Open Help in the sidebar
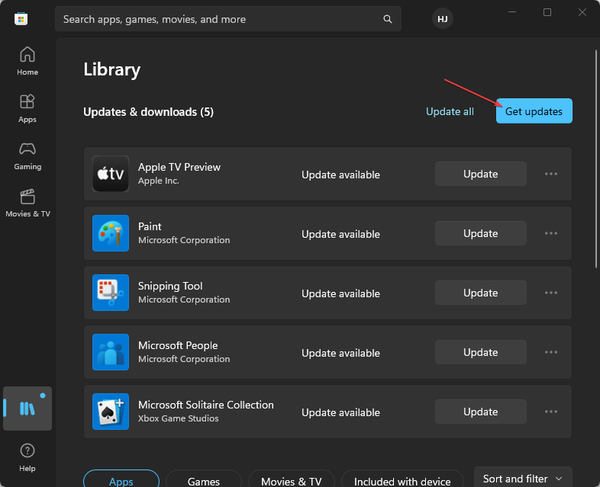The image size is (600, 487). [27, 458]
